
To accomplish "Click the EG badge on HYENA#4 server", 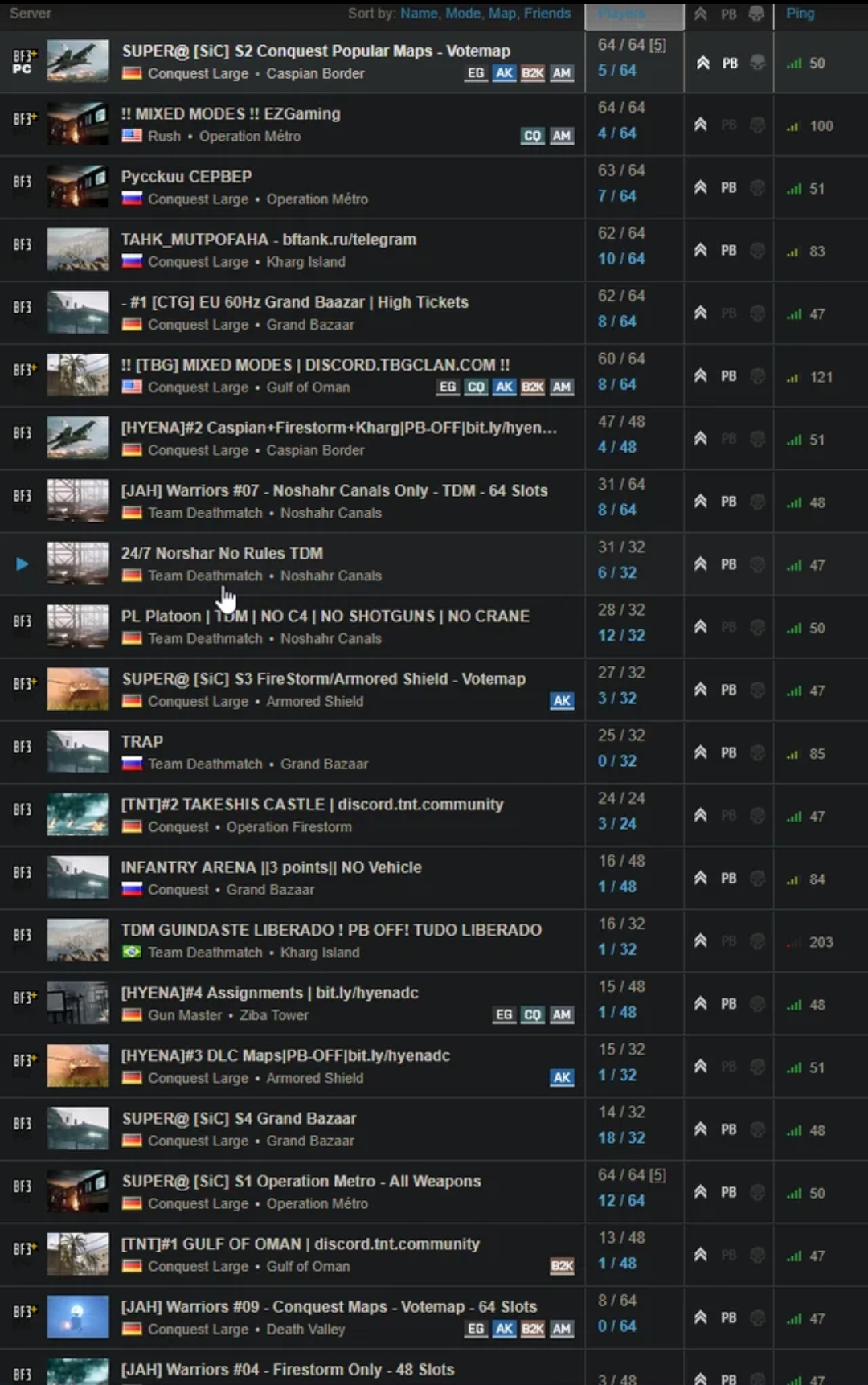I will (504, 1014).
